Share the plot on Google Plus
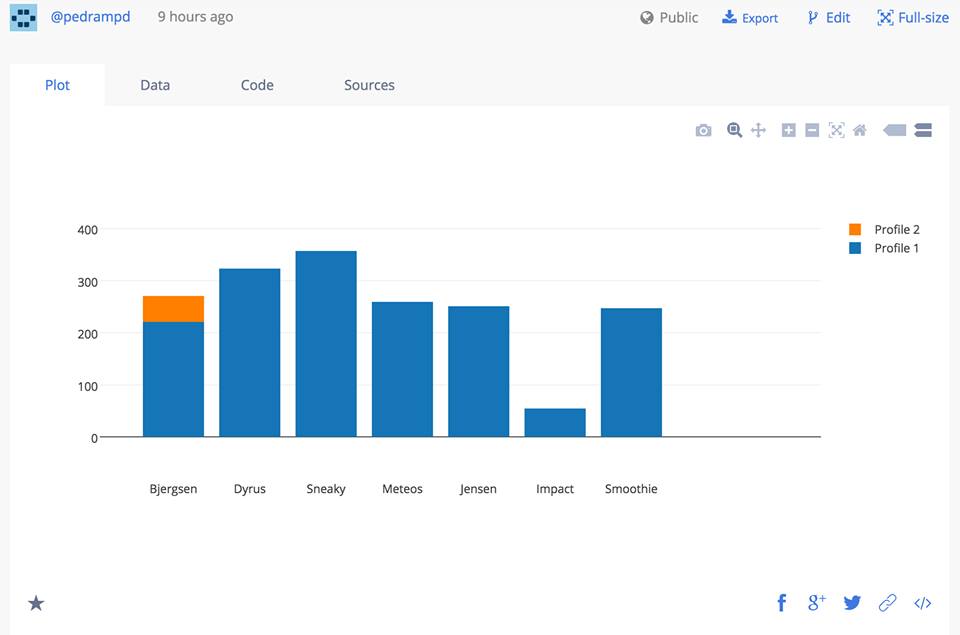The width and height of the screenshot is (960, 635). [817, 603]
